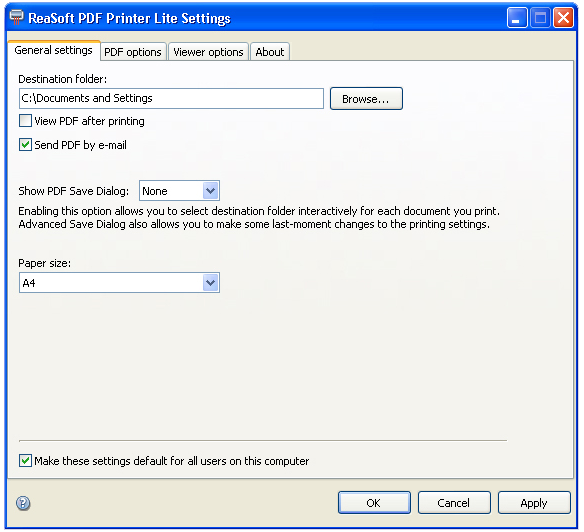Click the 'Enabling this option allows' description text
The height and width of the screenshot is (532, 584).
[259, 218]
